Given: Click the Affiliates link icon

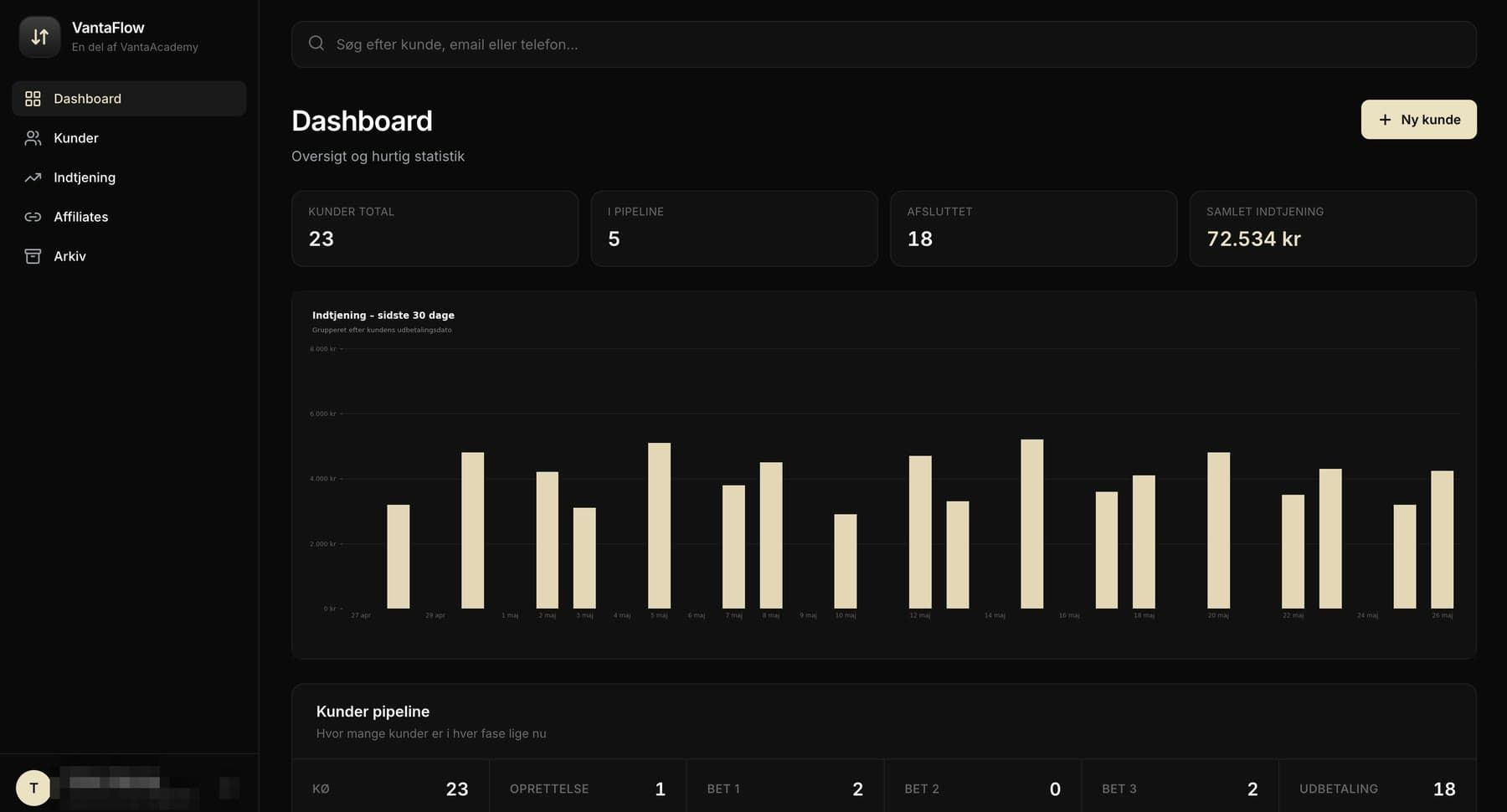Looking at the screenshot, I should [x=33, y=217].
